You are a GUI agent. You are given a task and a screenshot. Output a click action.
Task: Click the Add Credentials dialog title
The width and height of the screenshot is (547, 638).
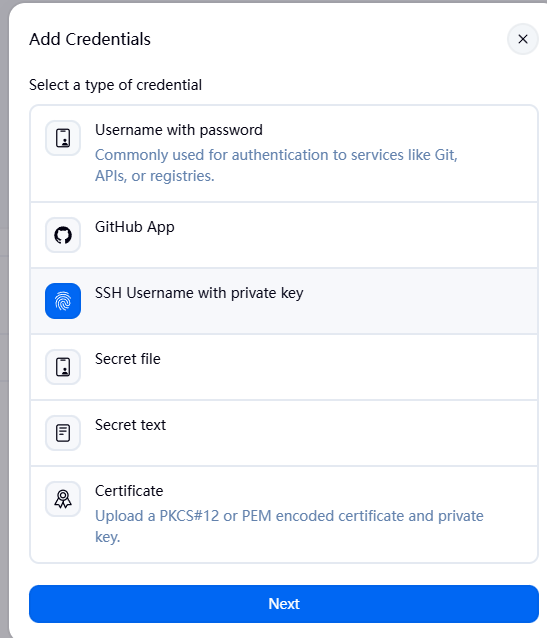90,39
